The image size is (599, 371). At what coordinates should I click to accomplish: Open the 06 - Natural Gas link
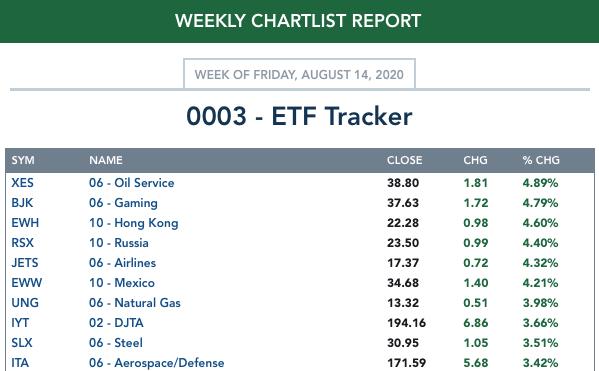point(134,303)
